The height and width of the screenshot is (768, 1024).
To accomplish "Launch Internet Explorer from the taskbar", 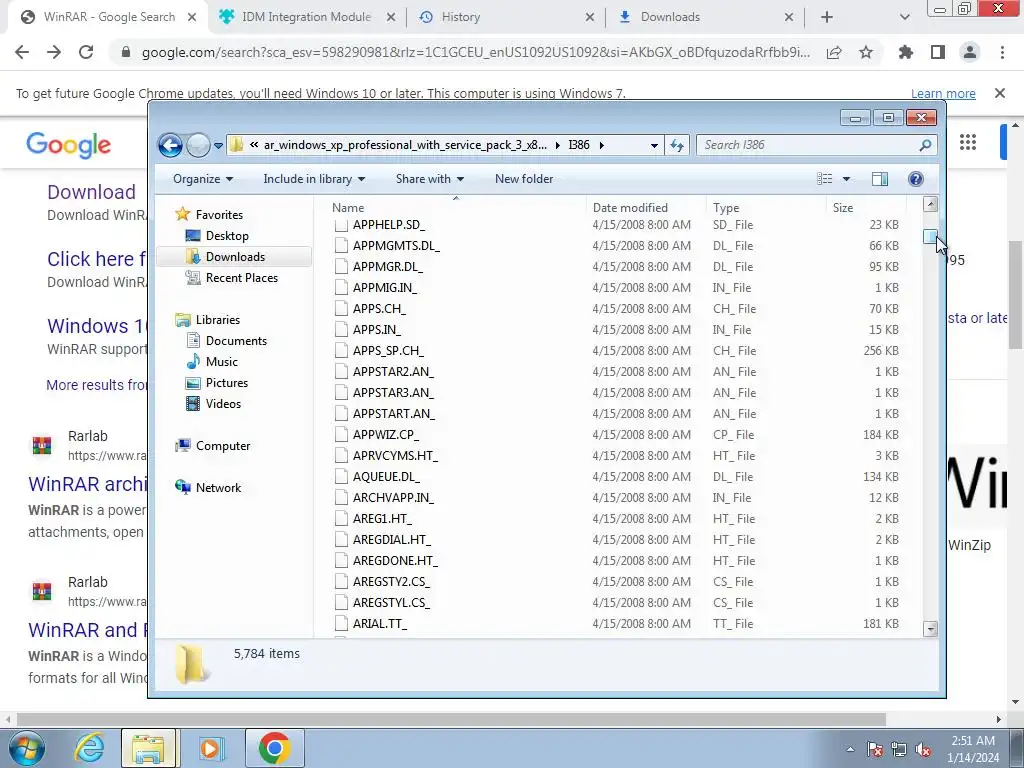I will [89, 748].
